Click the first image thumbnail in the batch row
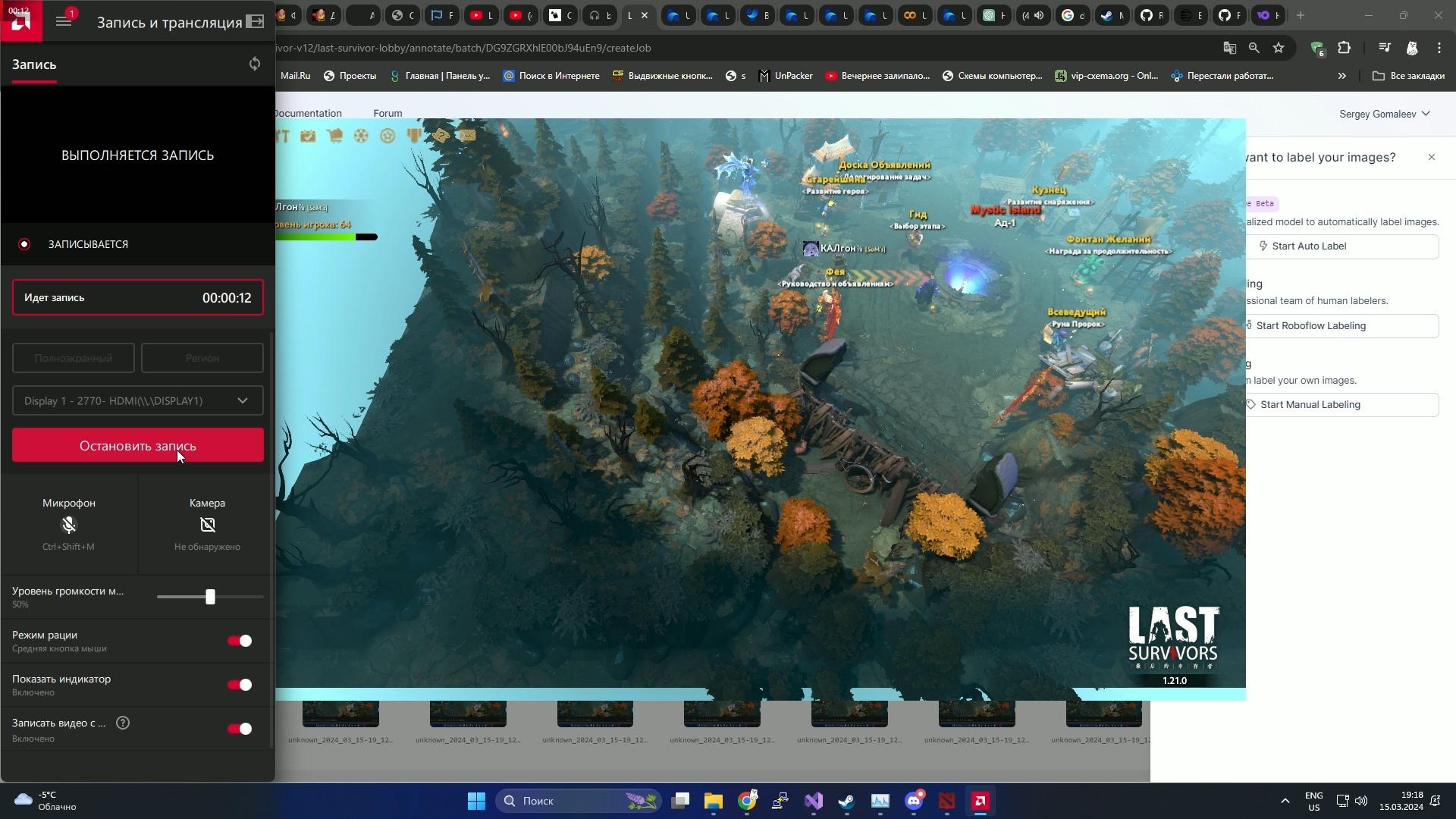 340,714
